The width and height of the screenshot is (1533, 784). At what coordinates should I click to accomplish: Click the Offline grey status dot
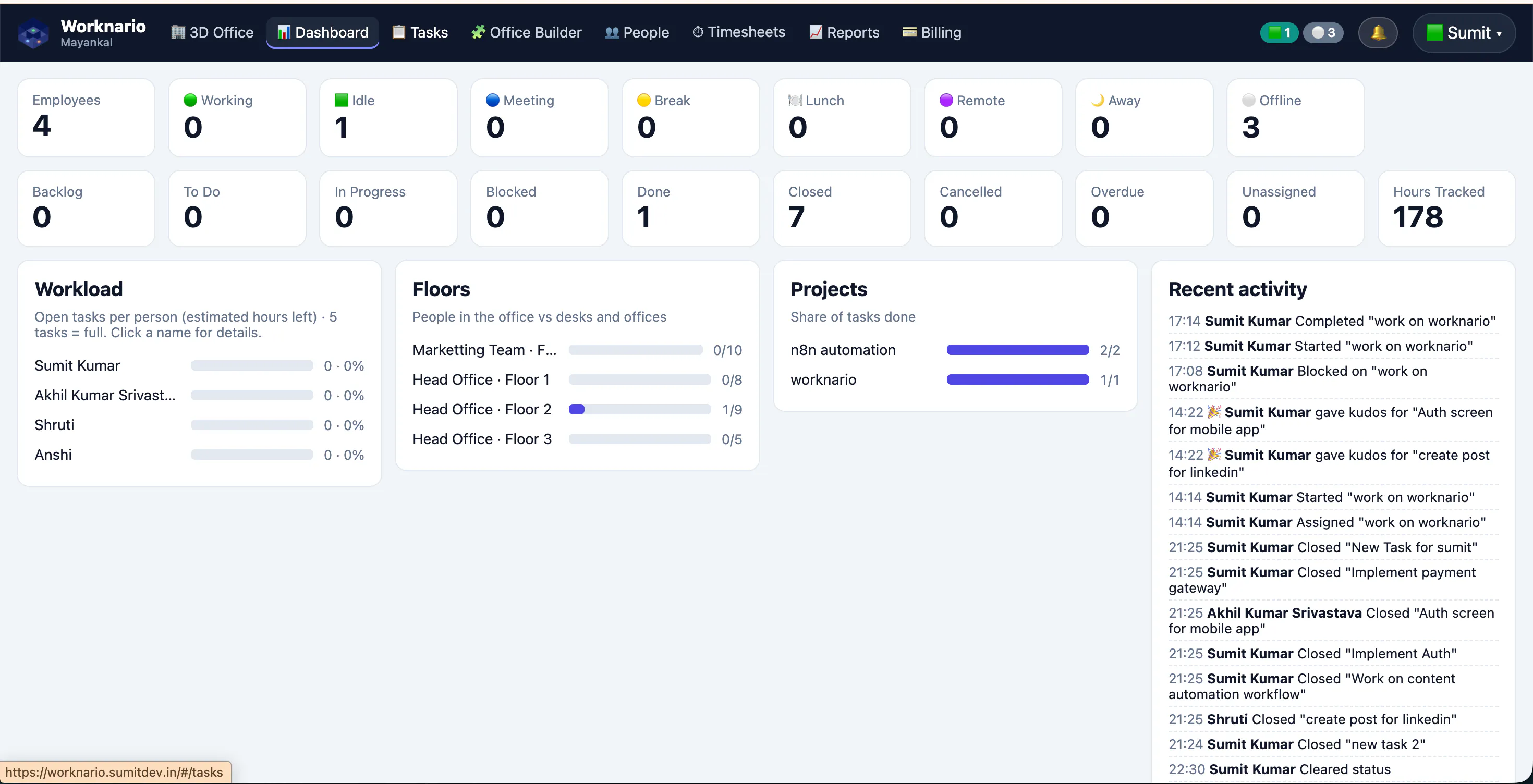(1248, 100)
